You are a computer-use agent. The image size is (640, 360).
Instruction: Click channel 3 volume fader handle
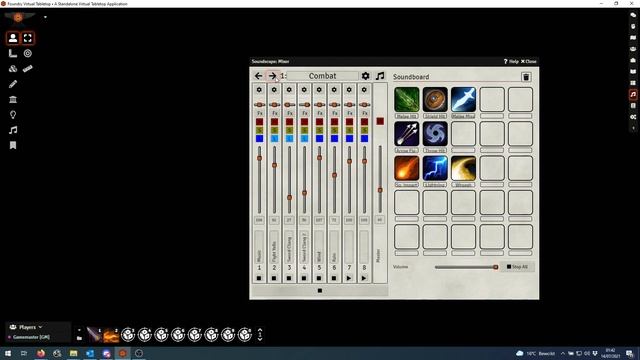(x=289, y=197)
